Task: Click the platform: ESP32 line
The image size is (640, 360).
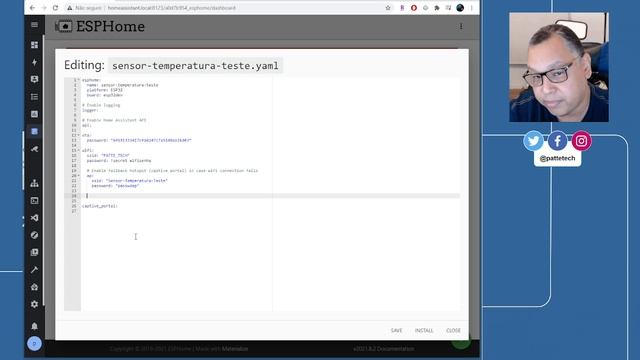Action: (104, 90)
